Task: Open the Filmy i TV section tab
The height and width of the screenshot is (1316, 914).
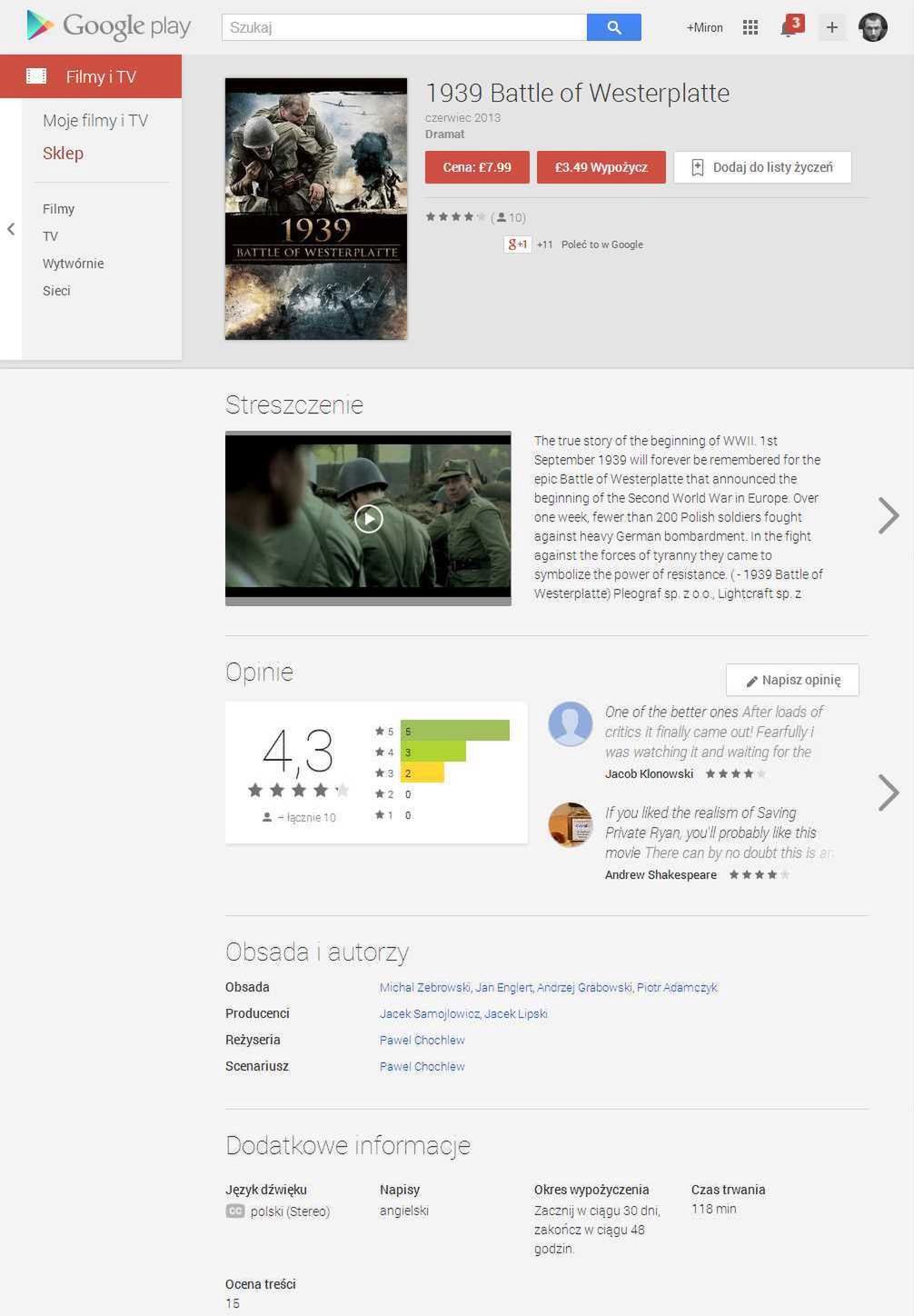Action: point(91,76)
